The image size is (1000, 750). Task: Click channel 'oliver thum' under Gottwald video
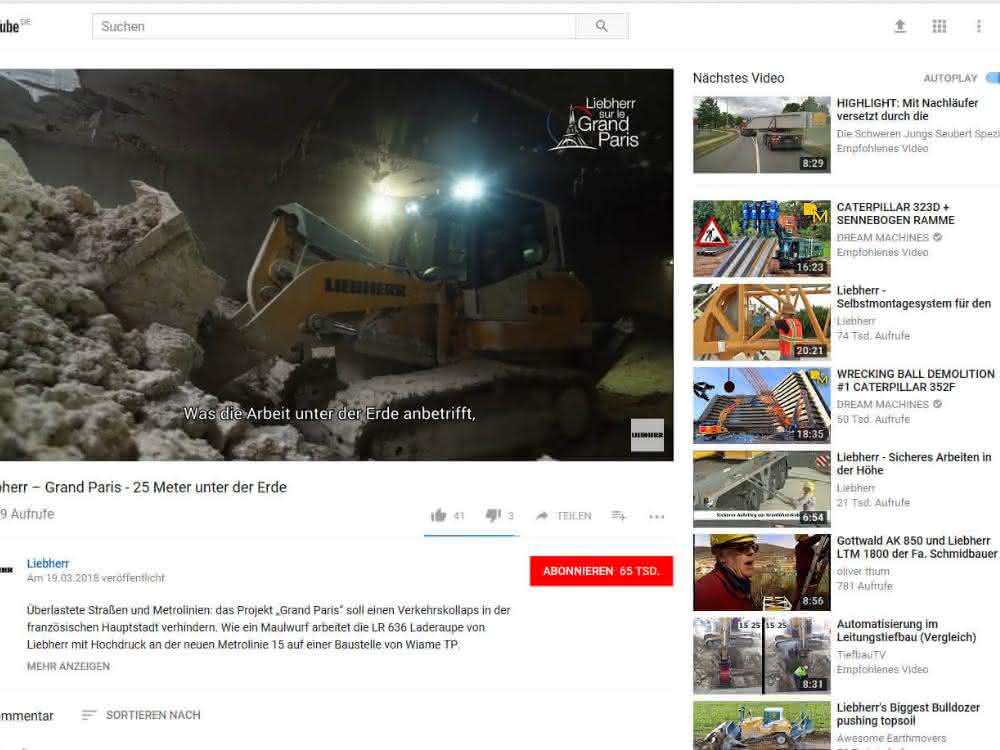(x=863, y=571)
